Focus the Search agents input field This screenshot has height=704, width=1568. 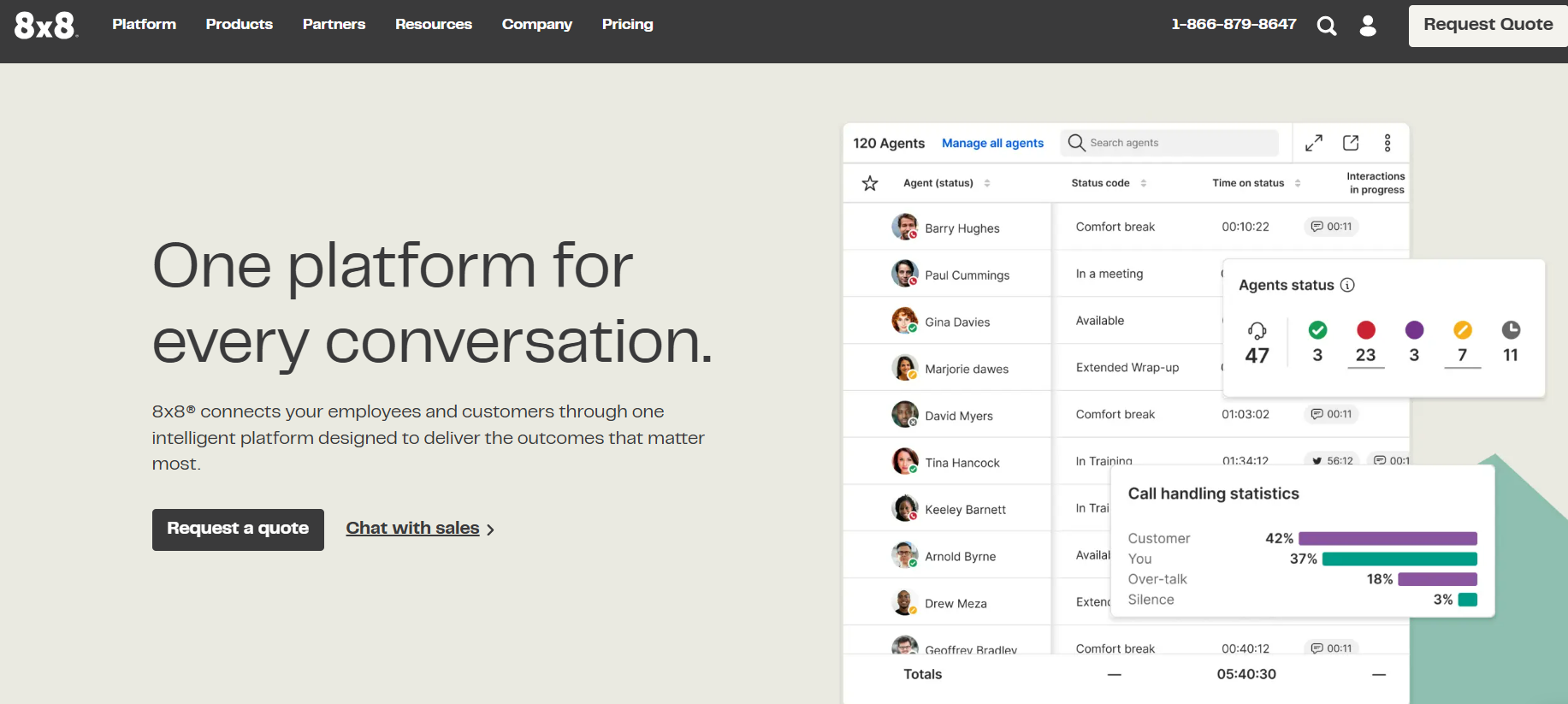coord(1169,143)
